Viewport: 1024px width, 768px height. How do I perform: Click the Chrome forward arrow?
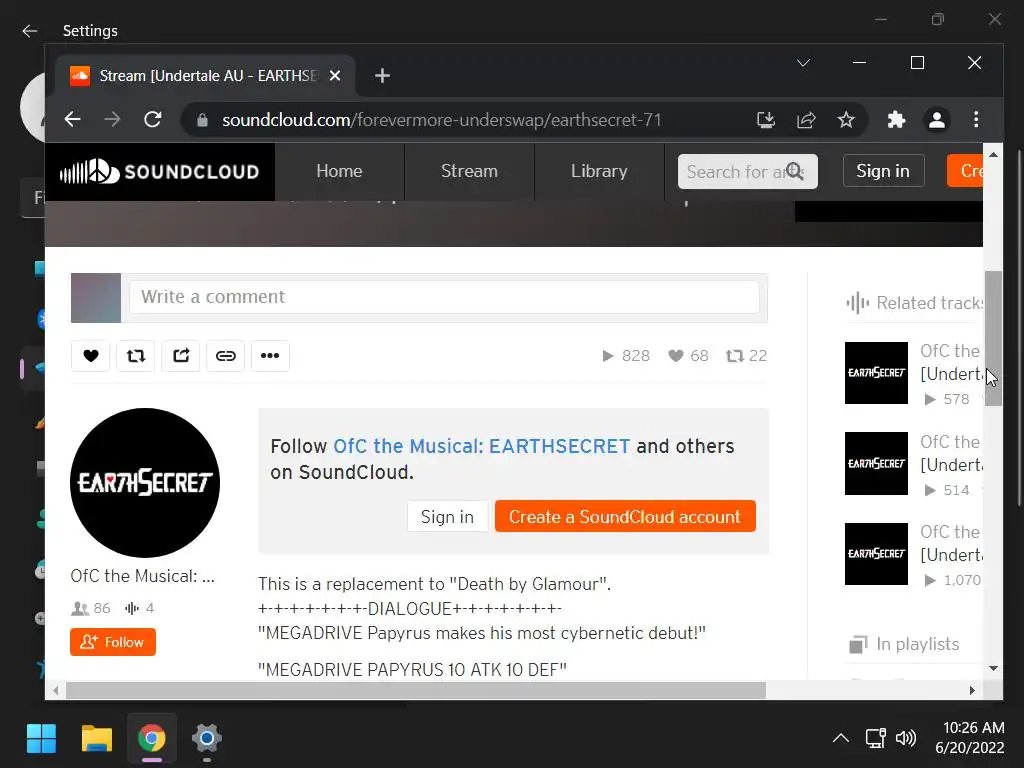click(x=112, y=120)
